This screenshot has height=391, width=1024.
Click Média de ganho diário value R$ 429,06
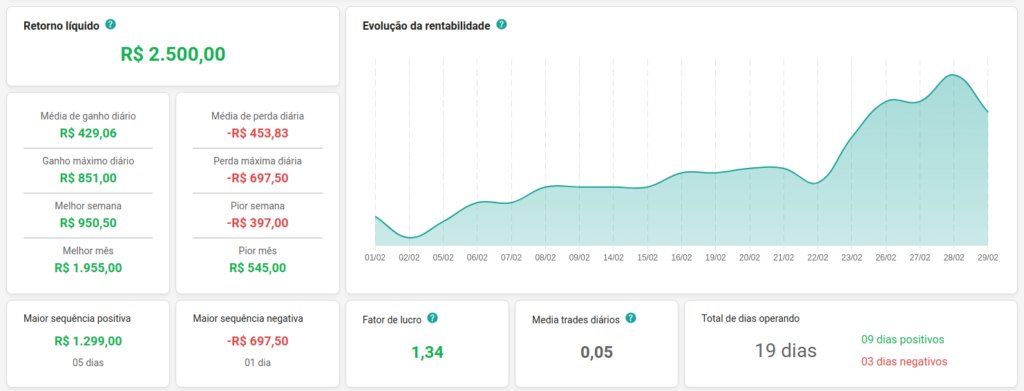pos(88,133)
